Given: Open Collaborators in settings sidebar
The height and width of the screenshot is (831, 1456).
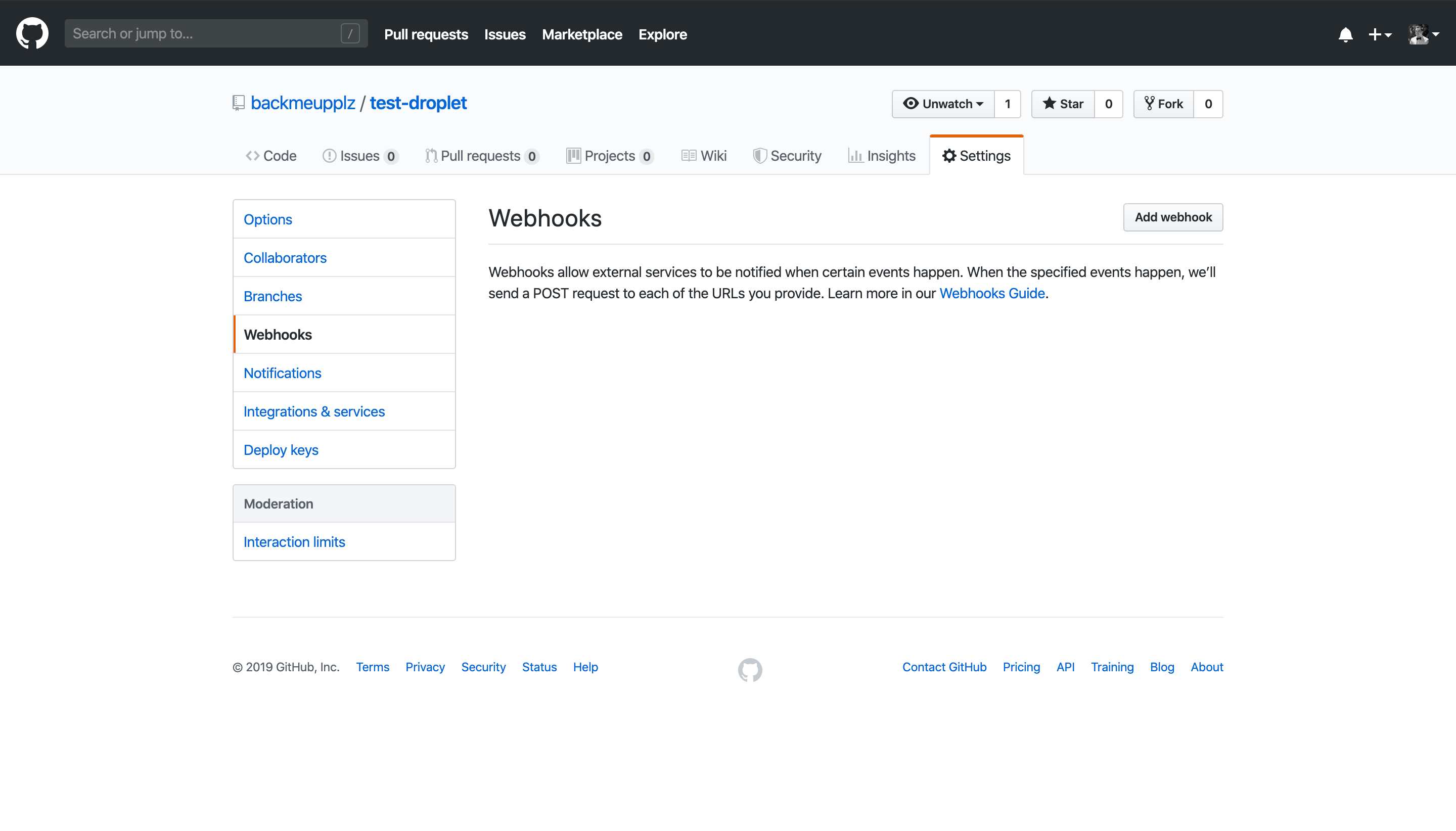Looking at the screenshot, I should (x=344, y=257).
